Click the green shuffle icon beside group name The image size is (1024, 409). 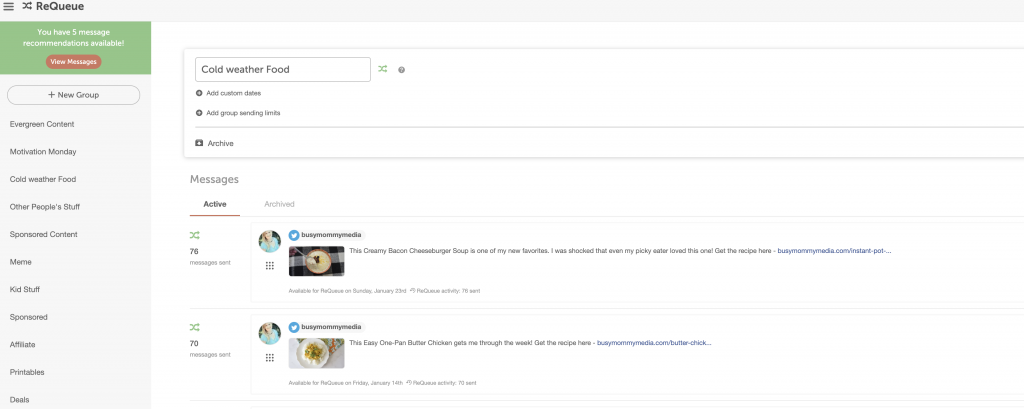pyautogui.click(x=382, y=70)
